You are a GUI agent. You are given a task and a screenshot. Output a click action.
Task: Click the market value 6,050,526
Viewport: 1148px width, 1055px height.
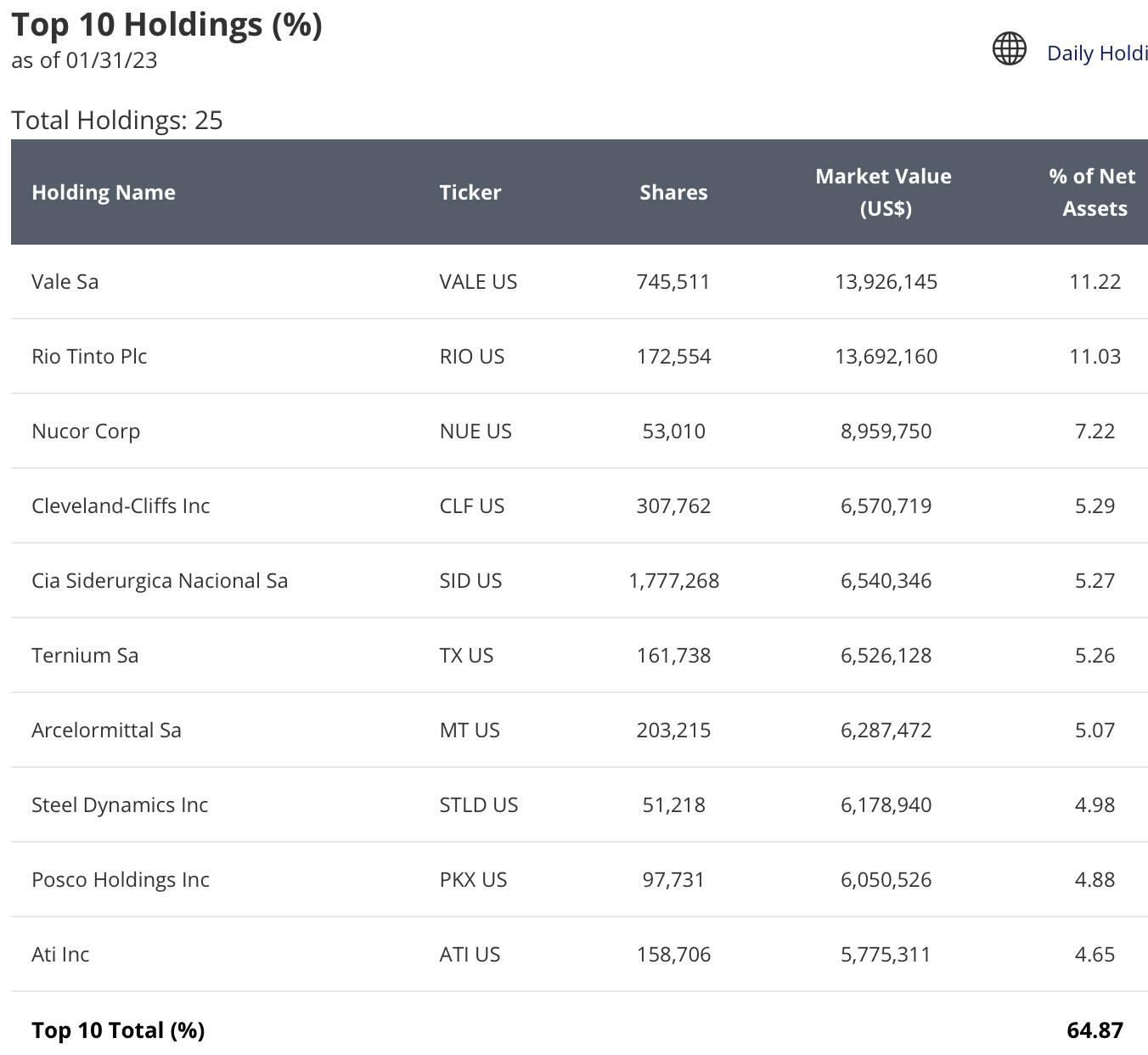click(x=886, y=879)
